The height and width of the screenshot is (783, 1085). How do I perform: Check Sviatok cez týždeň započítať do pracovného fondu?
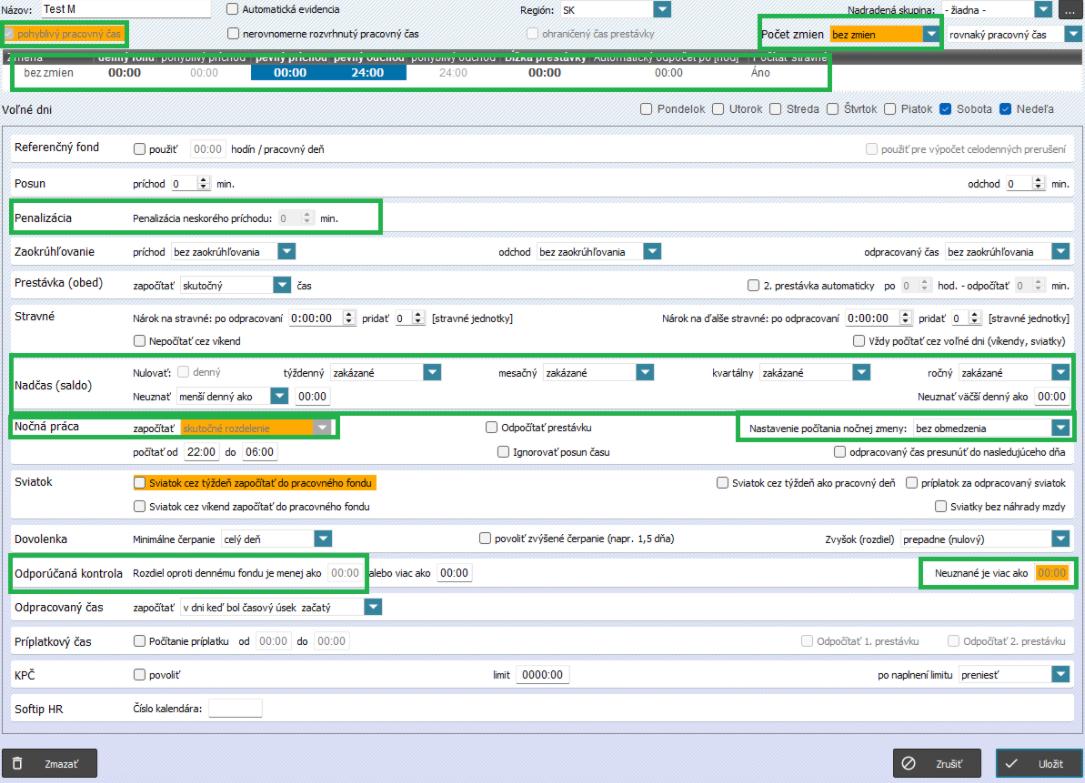140,483
